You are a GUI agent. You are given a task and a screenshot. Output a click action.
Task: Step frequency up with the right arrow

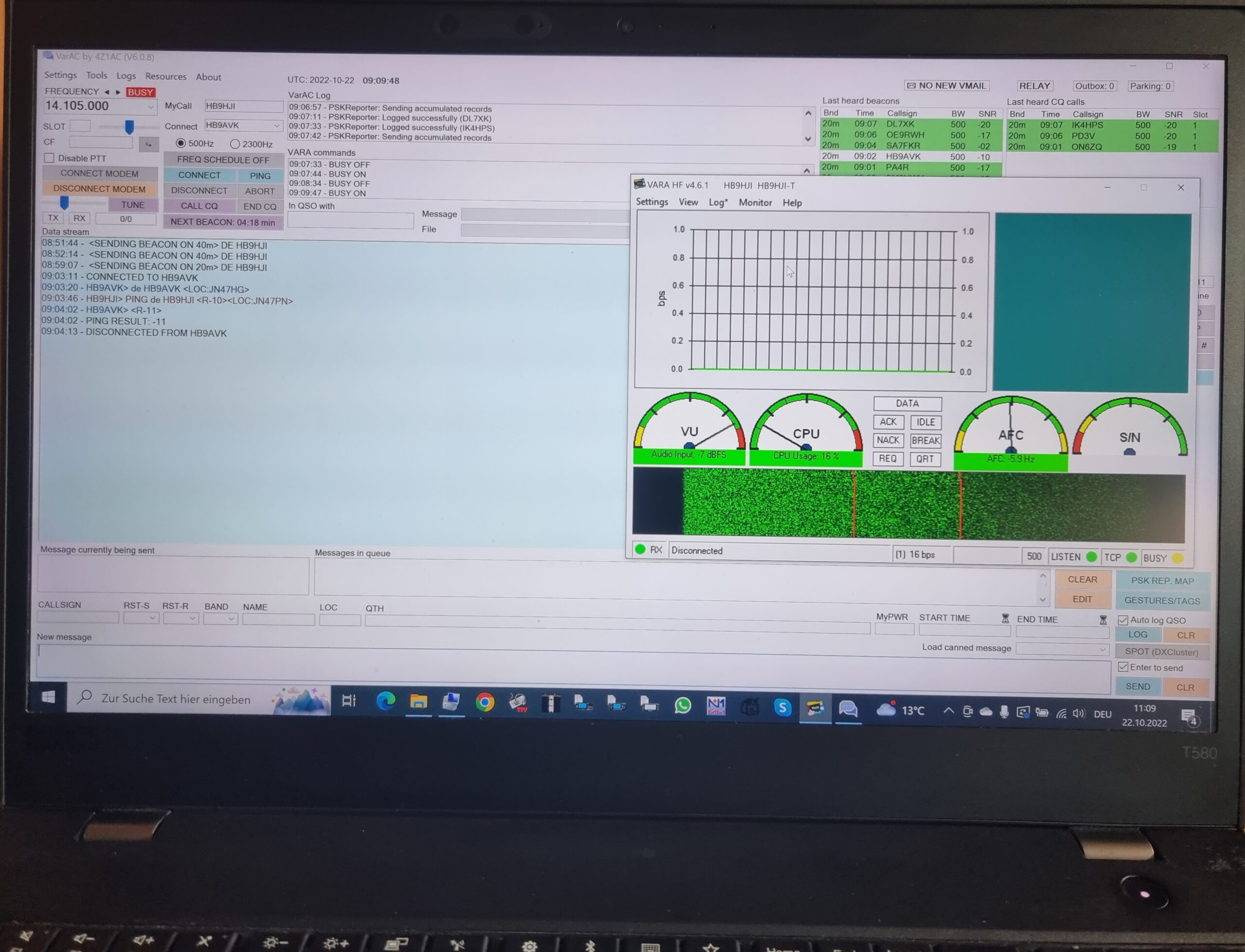[x=118, y=92]
